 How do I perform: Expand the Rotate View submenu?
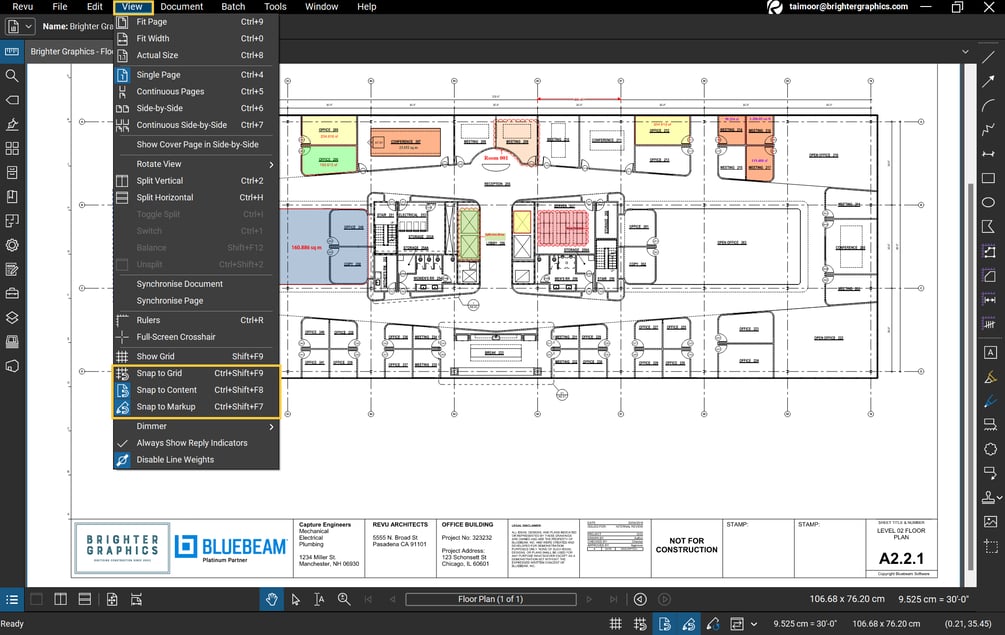click(160, 163)
